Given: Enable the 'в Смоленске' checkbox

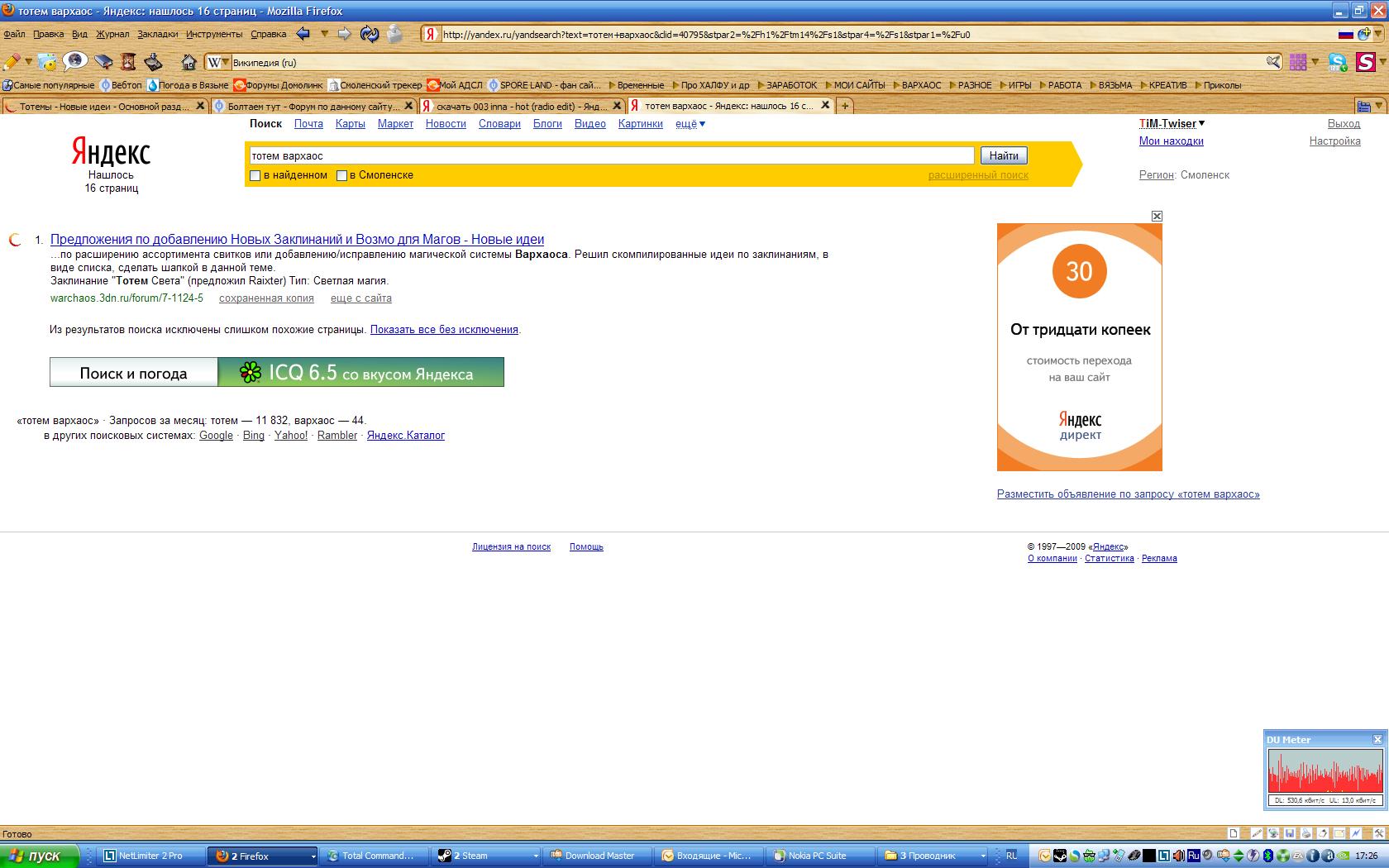Looking at the screenshot, I should (x=341, y=175).
